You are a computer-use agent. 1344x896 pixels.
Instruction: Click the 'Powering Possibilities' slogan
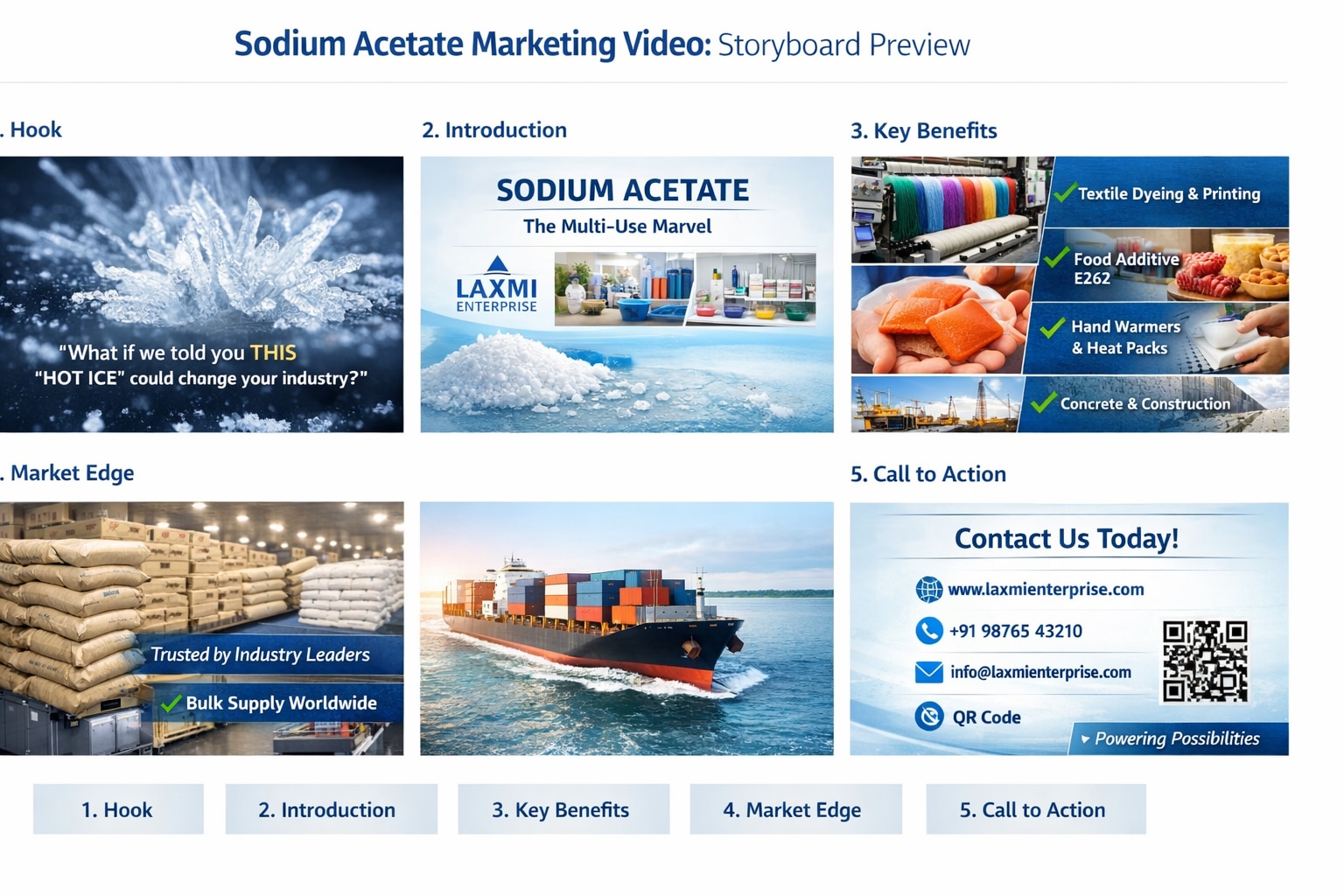tap(1177, 739)
